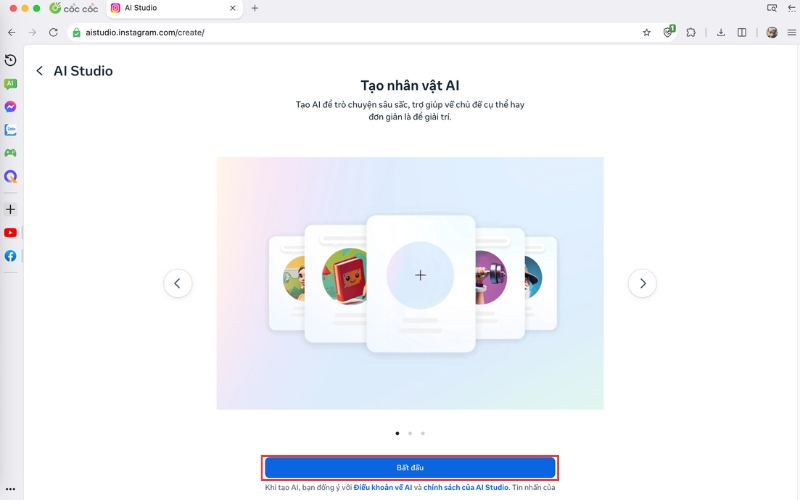Click the blue Bắt đầu button
800x500 pixels.
point(410,467)
